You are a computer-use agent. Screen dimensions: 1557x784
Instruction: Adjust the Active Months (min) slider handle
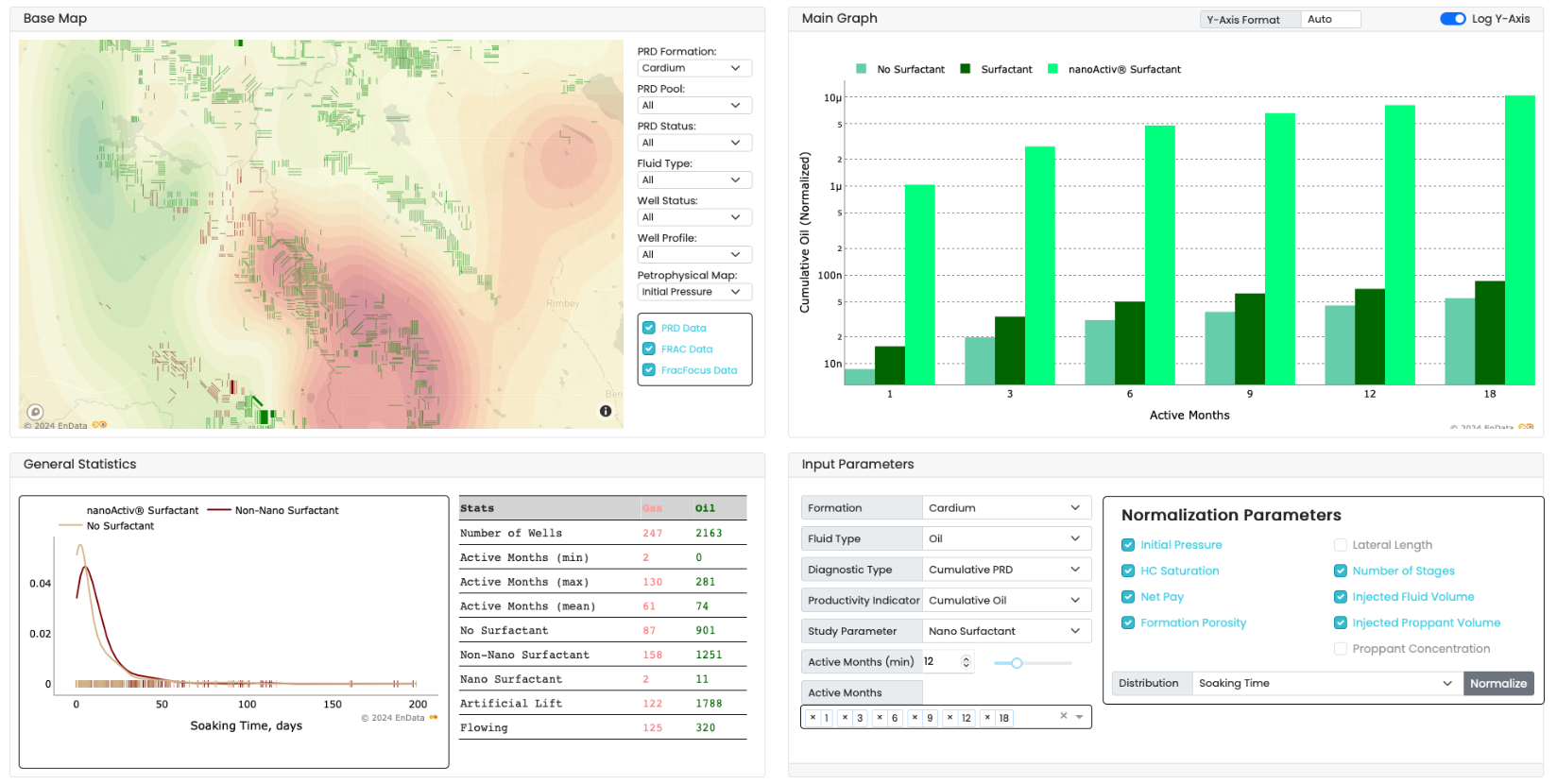[x=1017, y=663]
